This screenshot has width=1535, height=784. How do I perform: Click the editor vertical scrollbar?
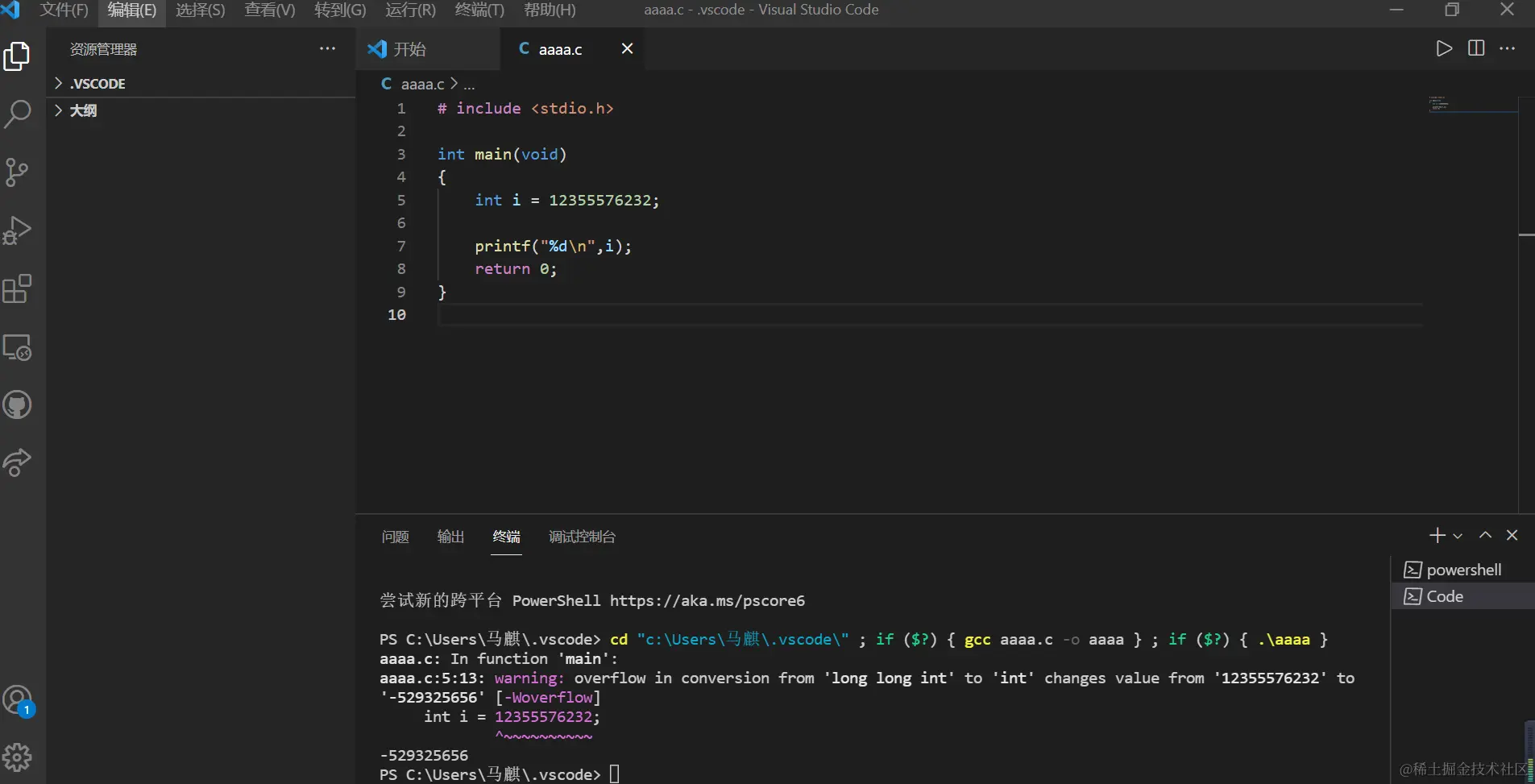(x=1526, y=305)
